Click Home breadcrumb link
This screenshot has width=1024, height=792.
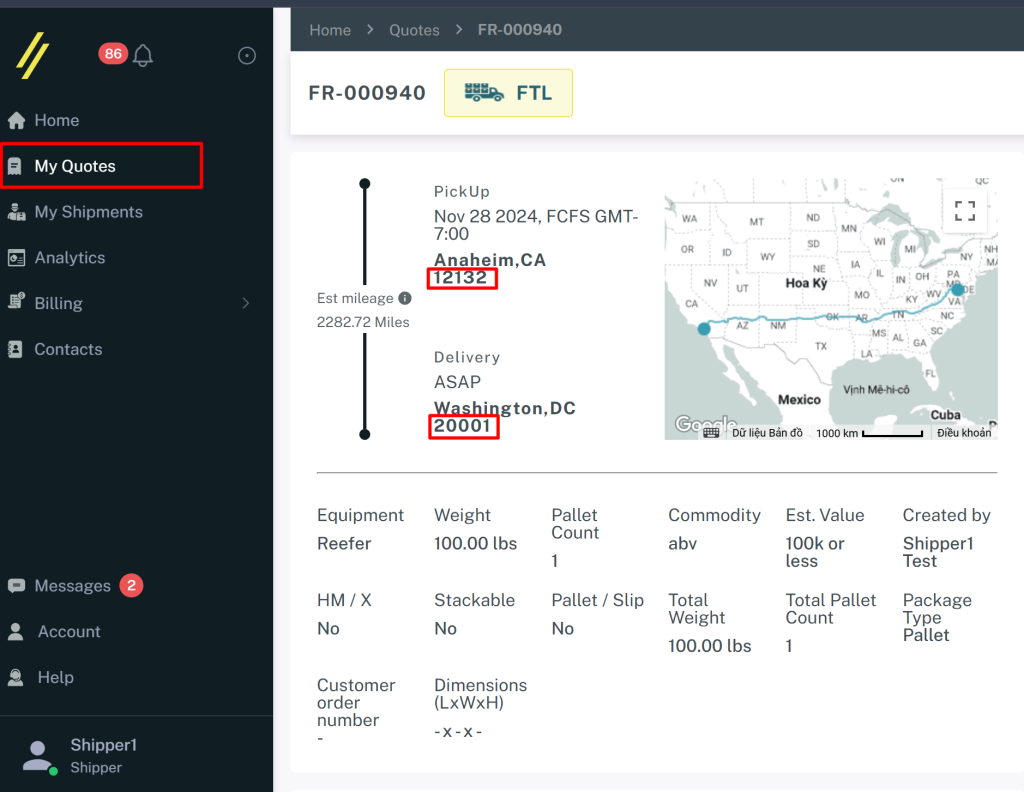coord(330,30)
